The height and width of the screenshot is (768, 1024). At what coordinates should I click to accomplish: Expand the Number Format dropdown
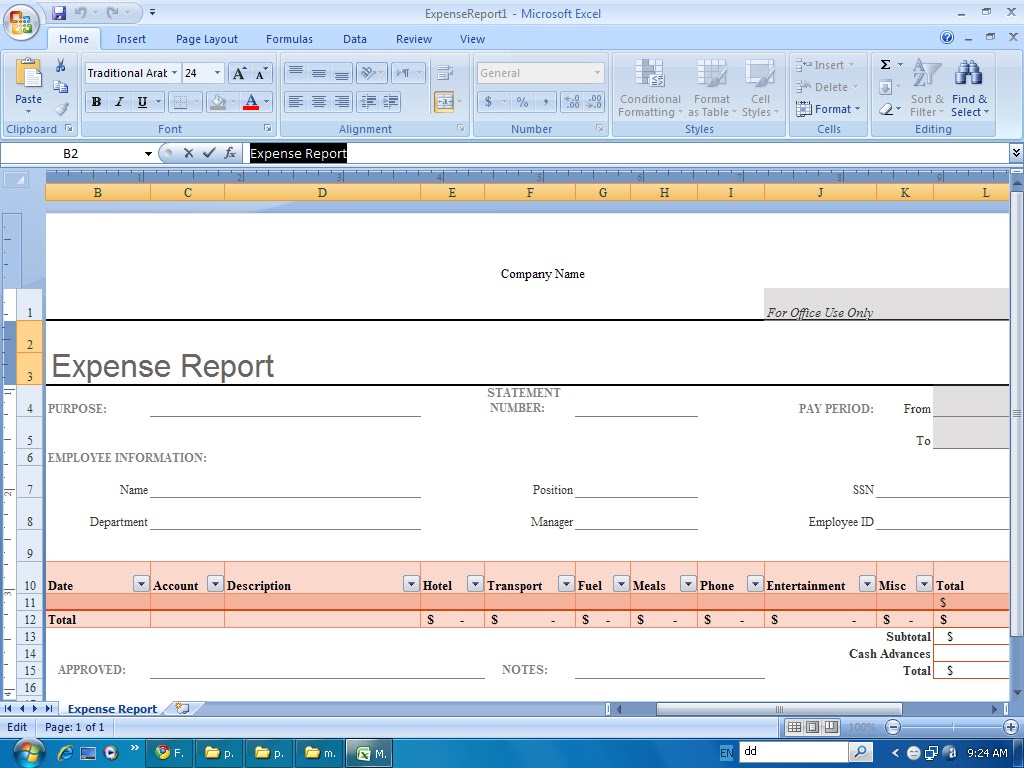click(597, 73)
